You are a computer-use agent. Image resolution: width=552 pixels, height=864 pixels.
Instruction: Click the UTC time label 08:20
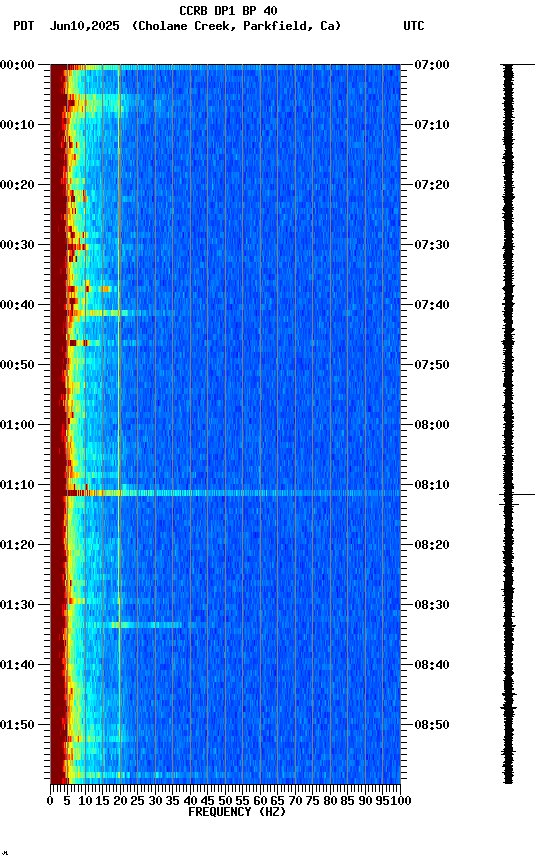432,546
